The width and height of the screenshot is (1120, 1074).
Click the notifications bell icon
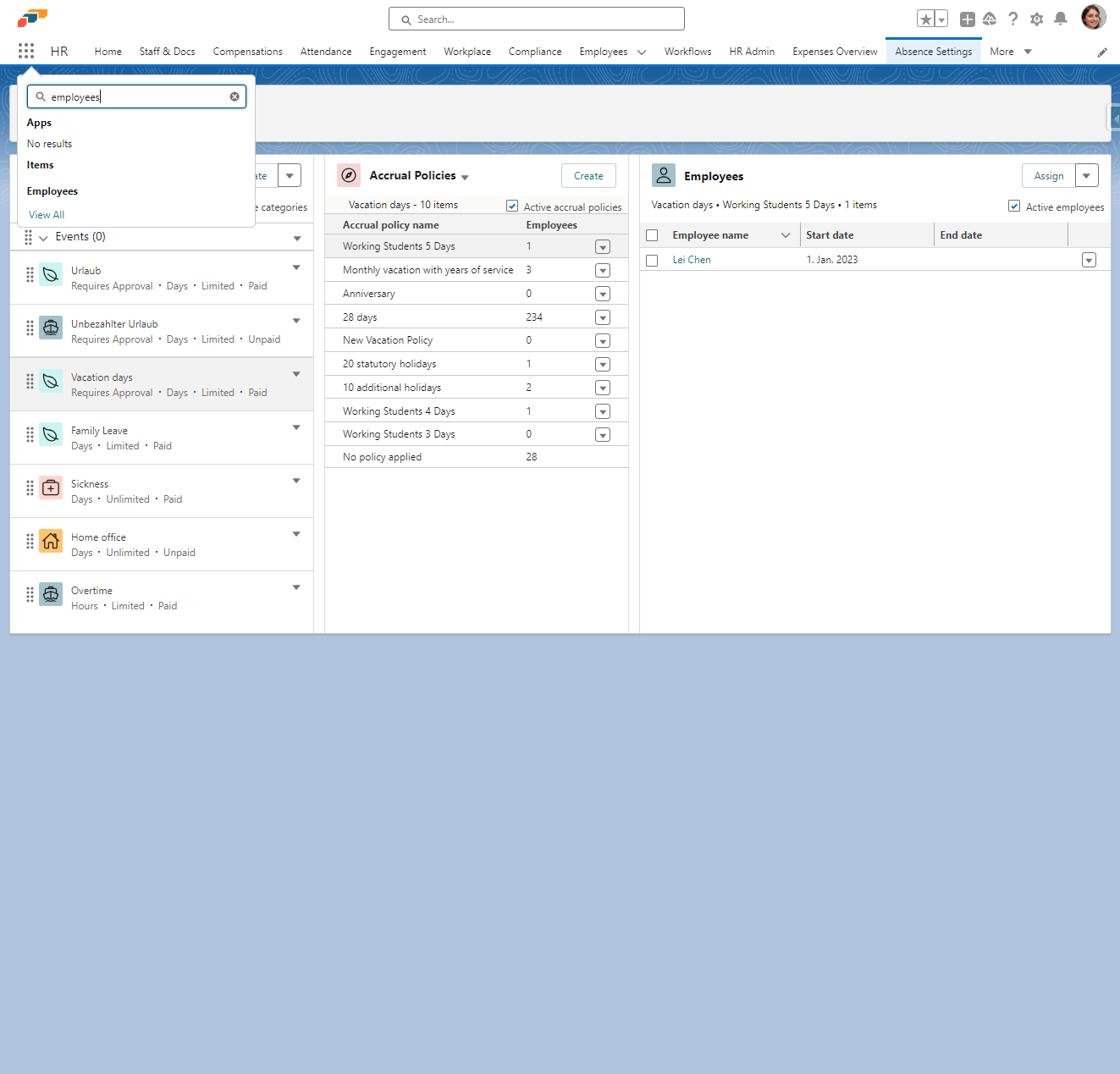pos(1060,19)
